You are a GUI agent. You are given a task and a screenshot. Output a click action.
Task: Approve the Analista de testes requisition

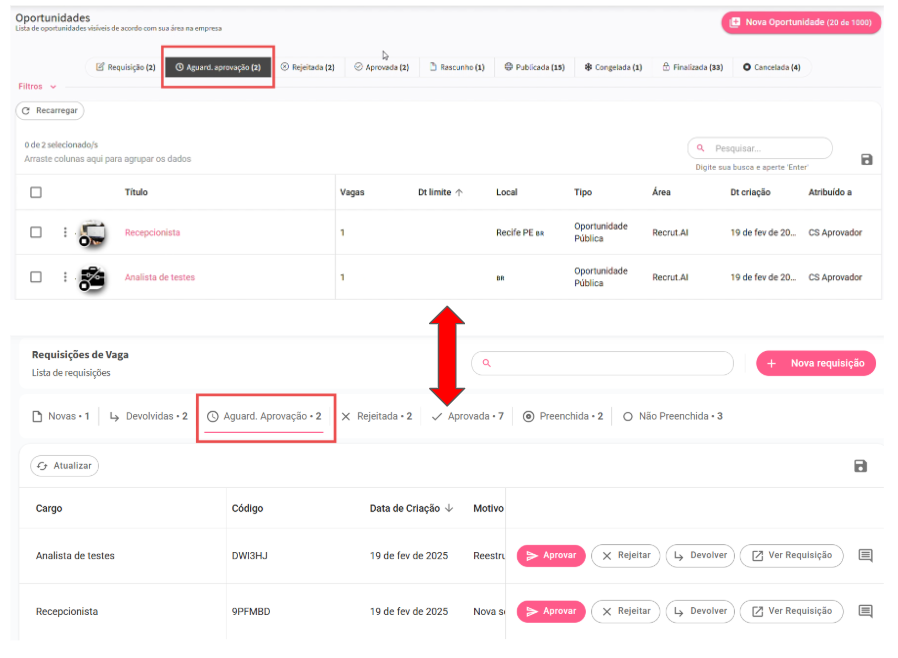coord(550,556)
